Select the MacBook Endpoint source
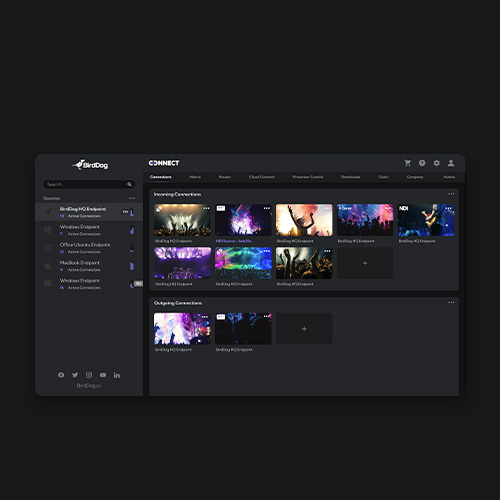The height and width of the screenshot is (500, 500). [x=89, y=266]
